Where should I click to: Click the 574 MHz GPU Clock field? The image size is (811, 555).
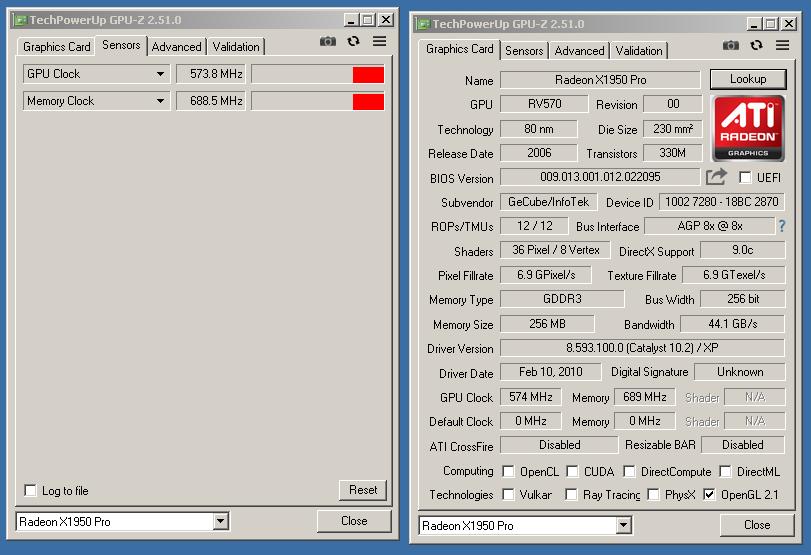[531, 397]
